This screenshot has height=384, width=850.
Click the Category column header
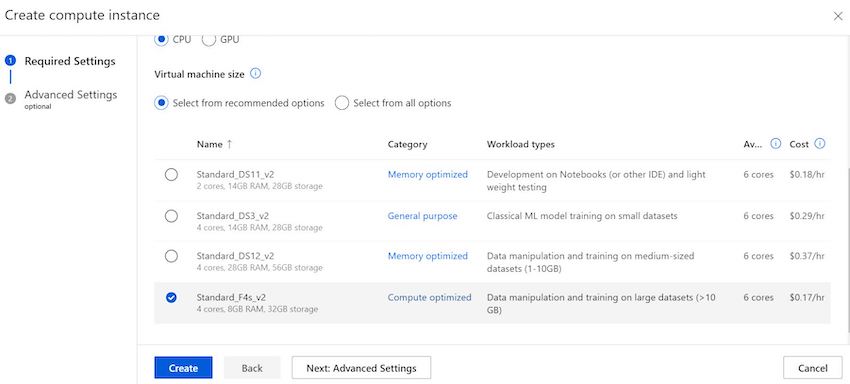pyautogui.click(x=408, y=144)
